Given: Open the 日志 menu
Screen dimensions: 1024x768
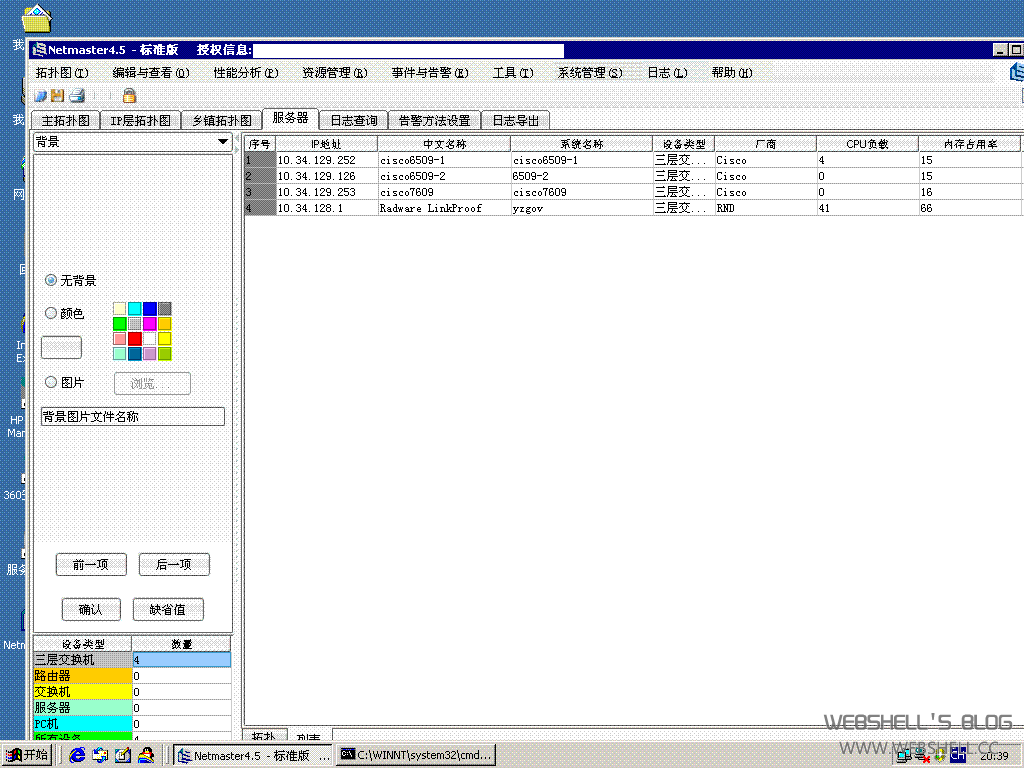Looking at the screenshot, I should tap(667, 72).
